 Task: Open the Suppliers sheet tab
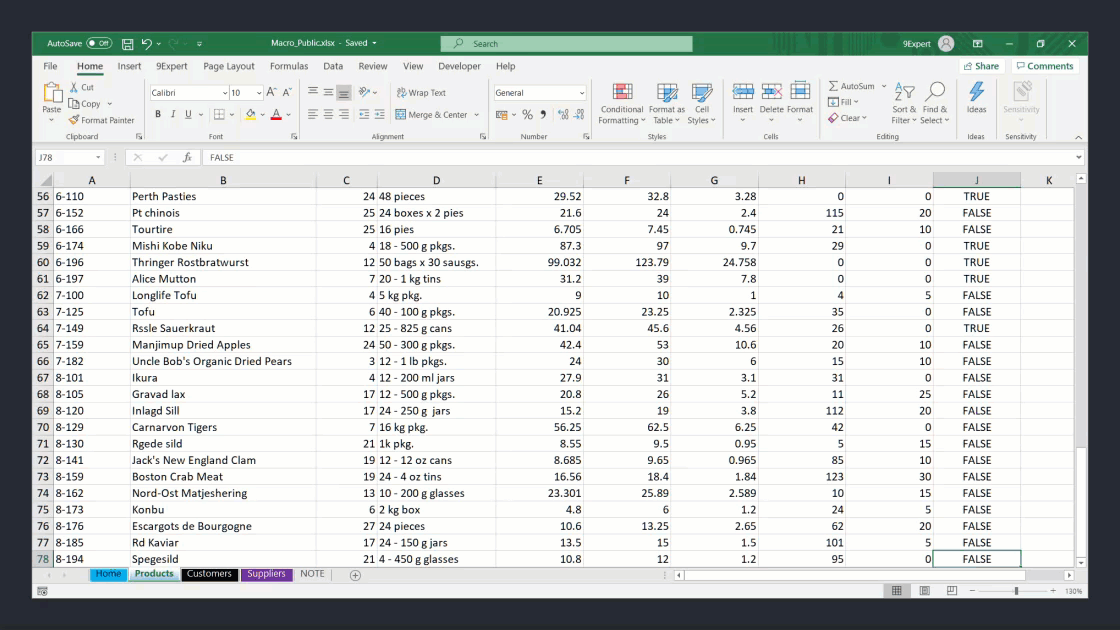tap(265, 574)
